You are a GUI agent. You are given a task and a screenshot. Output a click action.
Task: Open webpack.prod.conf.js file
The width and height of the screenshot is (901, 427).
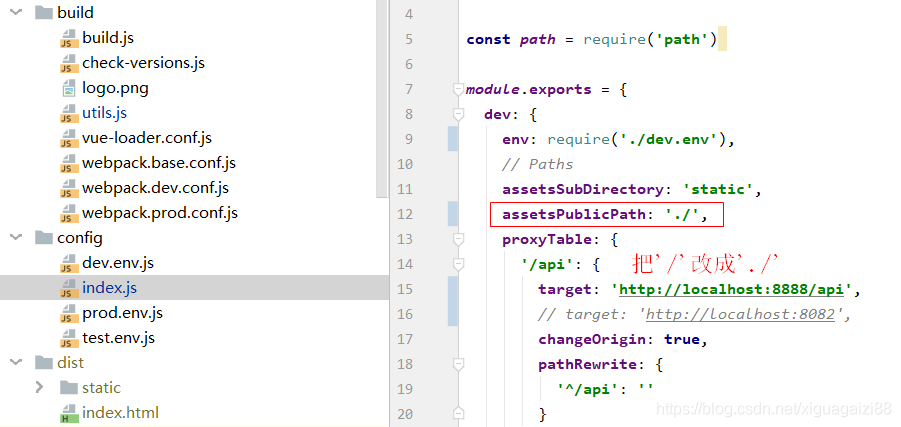[x=160, y=213]
